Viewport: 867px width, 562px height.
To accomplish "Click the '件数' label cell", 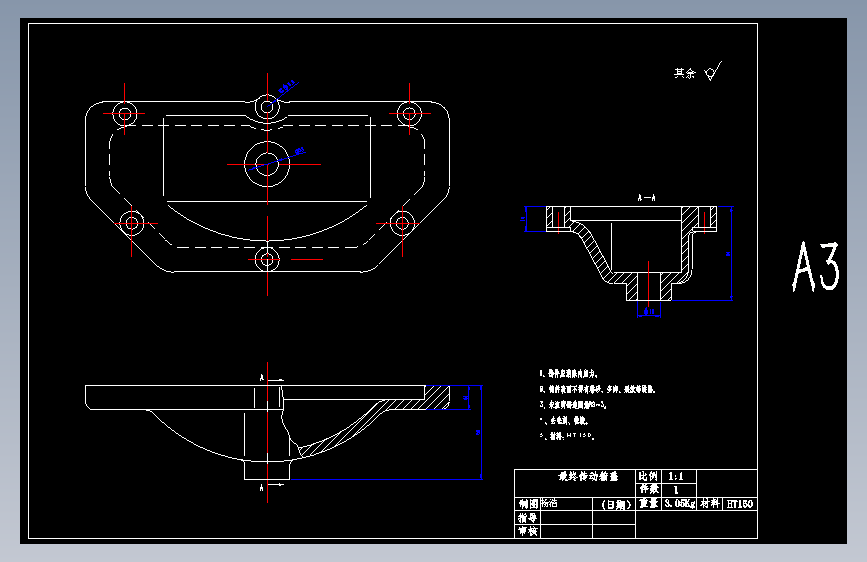I will click(649, 489).
